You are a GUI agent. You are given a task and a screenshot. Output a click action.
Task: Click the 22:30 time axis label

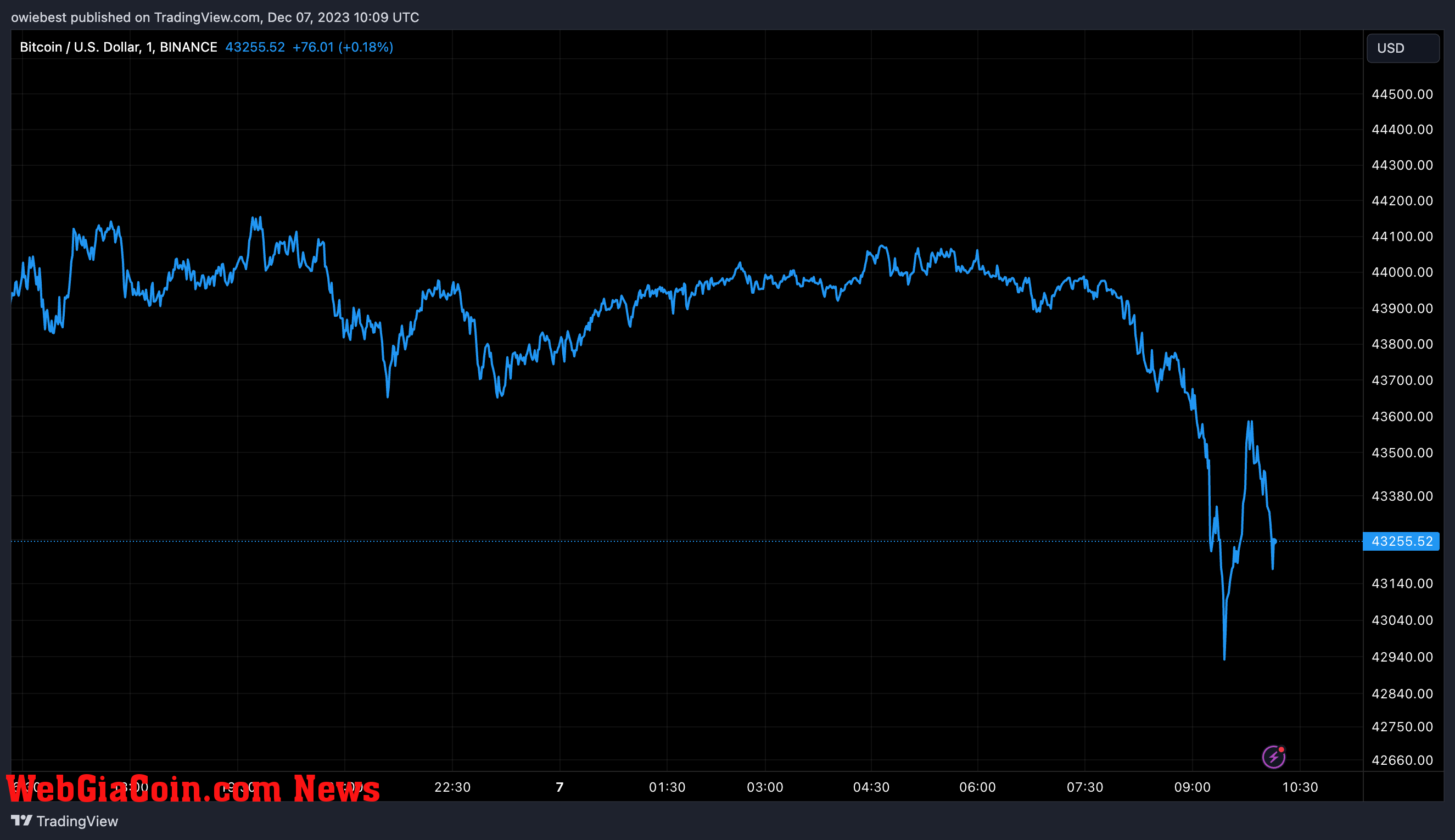point(452,787)
